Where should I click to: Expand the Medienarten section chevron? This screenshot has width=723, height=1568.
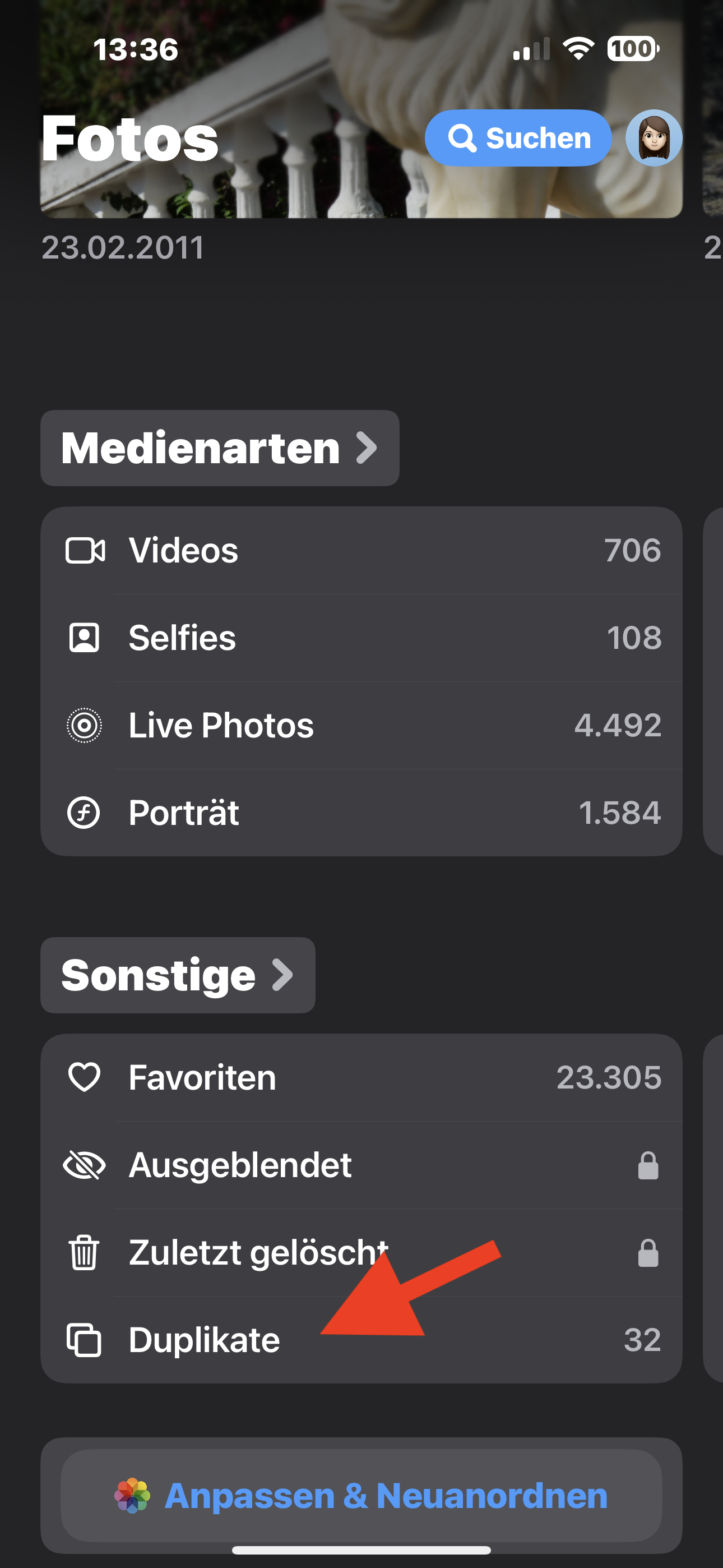367,448
